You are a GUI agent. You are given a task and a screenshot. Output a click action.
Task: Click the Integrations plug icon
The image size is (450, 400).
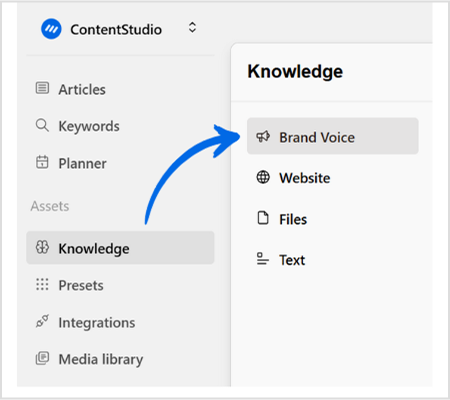(x=42, y=321)
